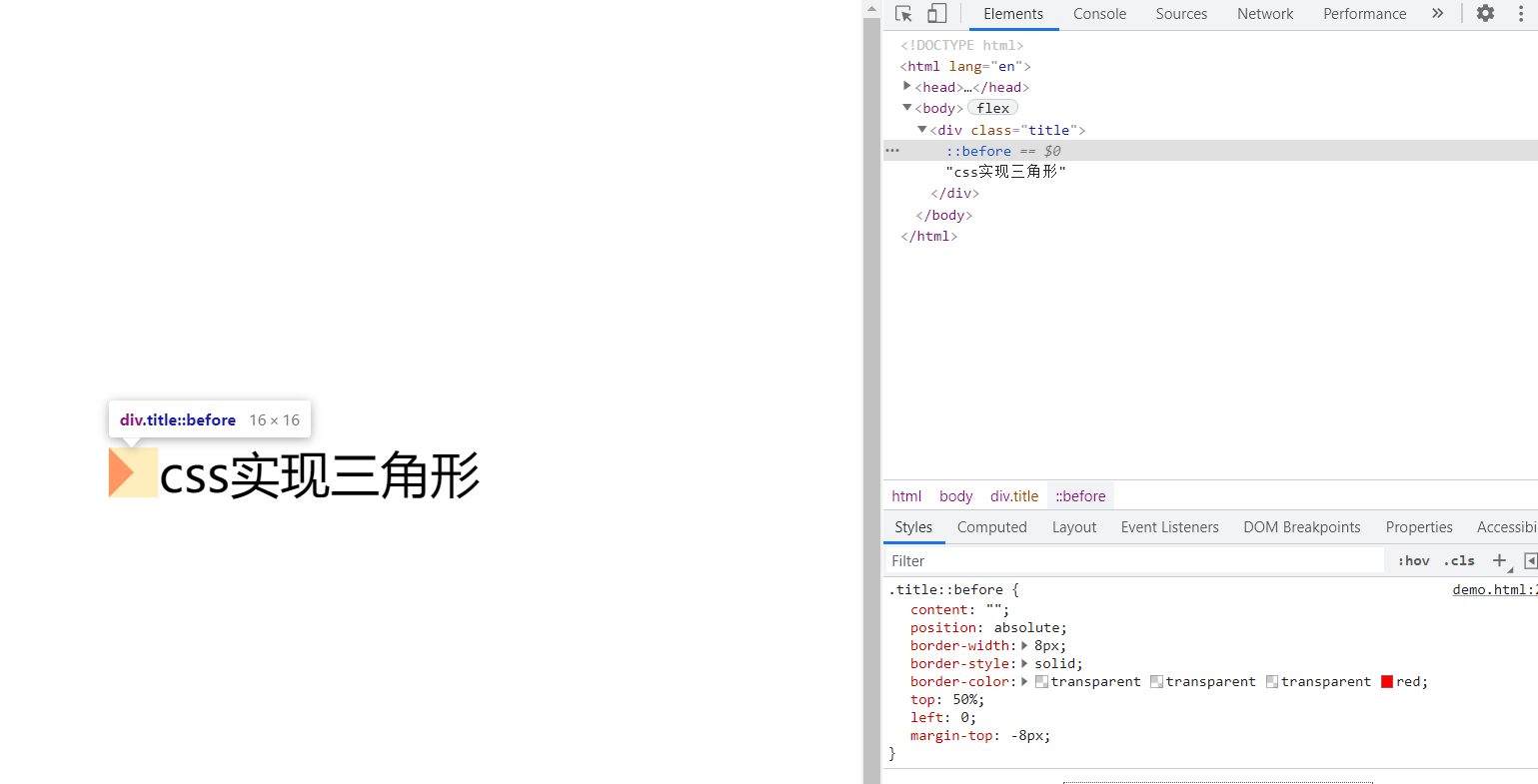
Task: Toggle the computed styles sidebar icon
Action: click(x=1530, y=560)
